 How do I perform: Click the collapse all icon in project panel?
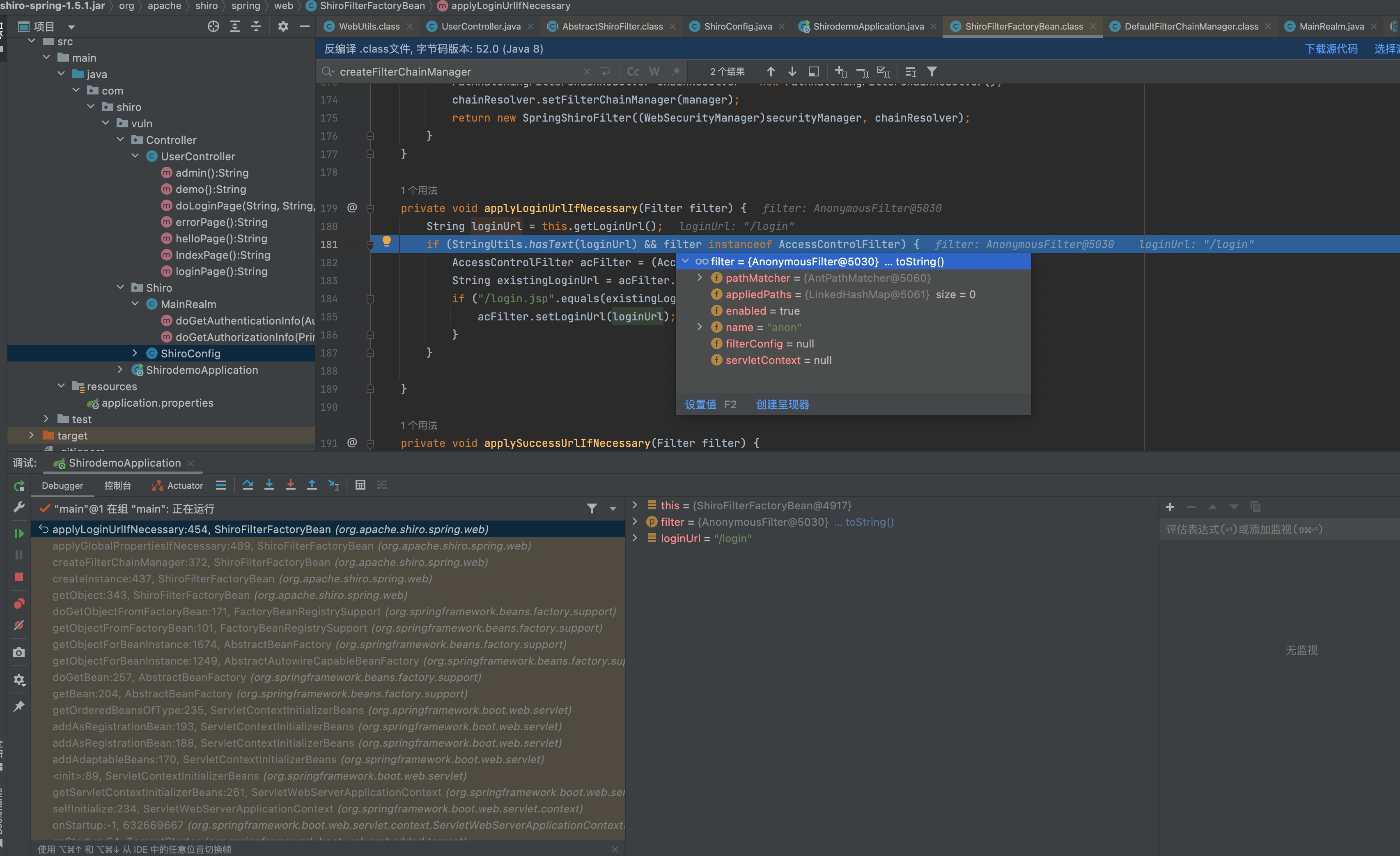tap(256, 26)
